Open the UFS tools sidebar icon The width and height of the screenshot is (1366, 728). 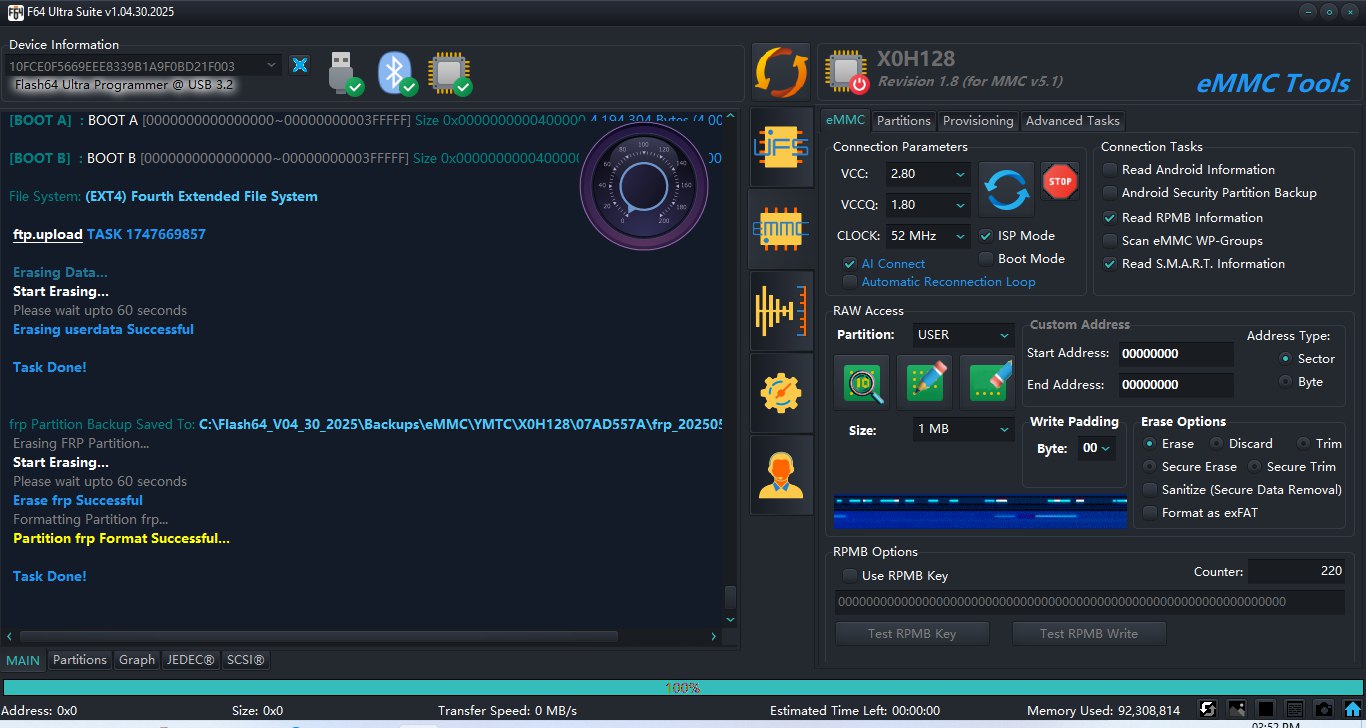(x=781, y=147)
